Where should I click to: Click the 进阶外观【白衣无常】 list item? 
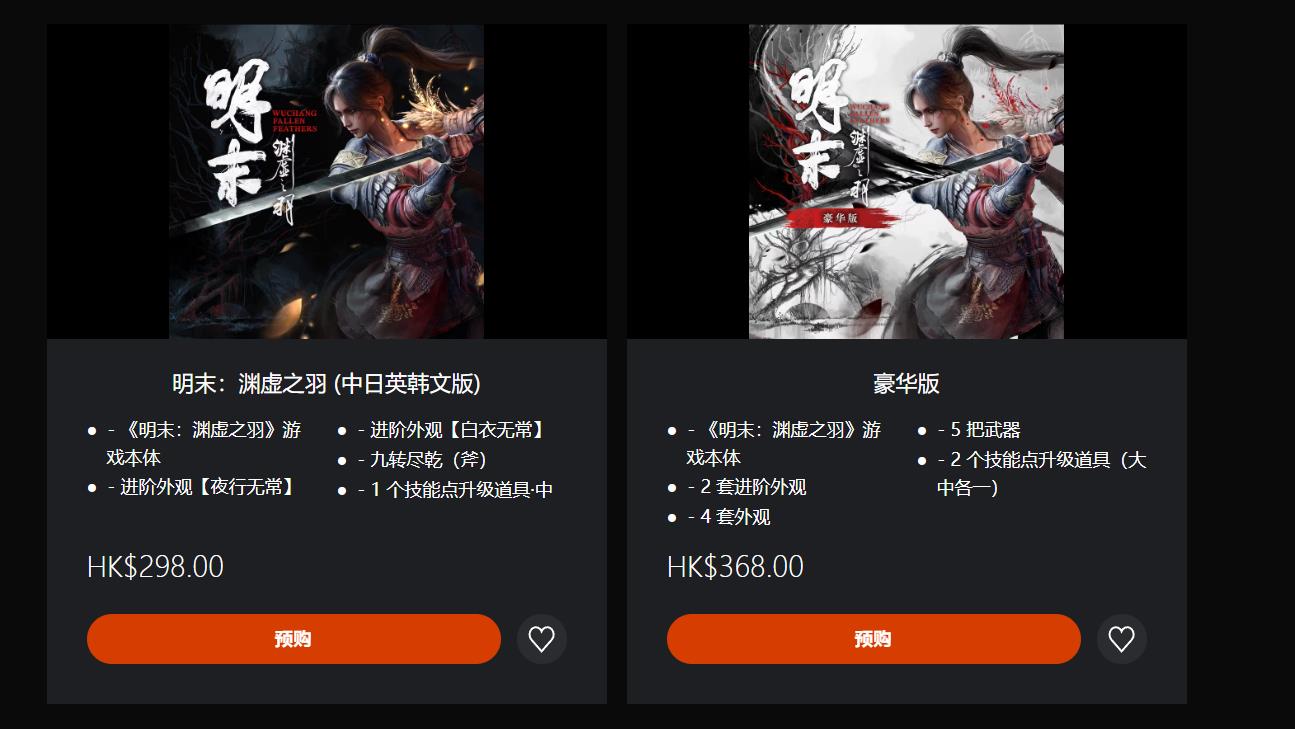(x=451, y=430)
